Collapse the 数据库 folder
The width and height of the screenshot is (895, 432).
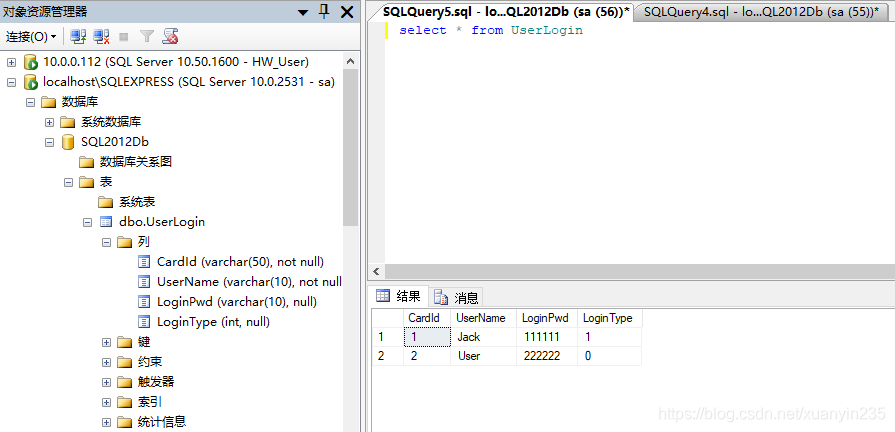coord(30,103)
